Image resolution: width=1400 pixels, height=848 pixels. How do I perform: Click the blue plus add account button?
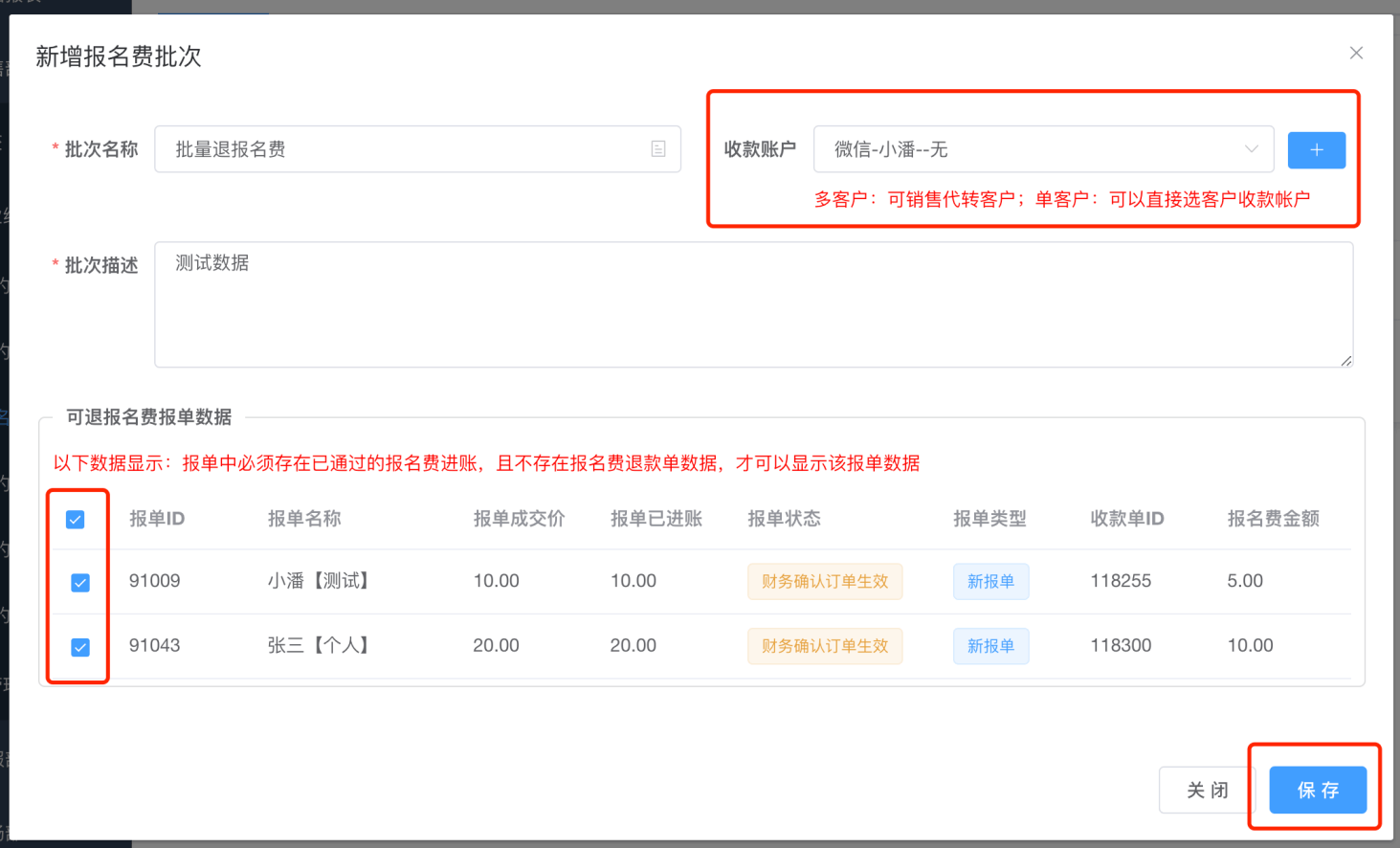coord(1316,150)
